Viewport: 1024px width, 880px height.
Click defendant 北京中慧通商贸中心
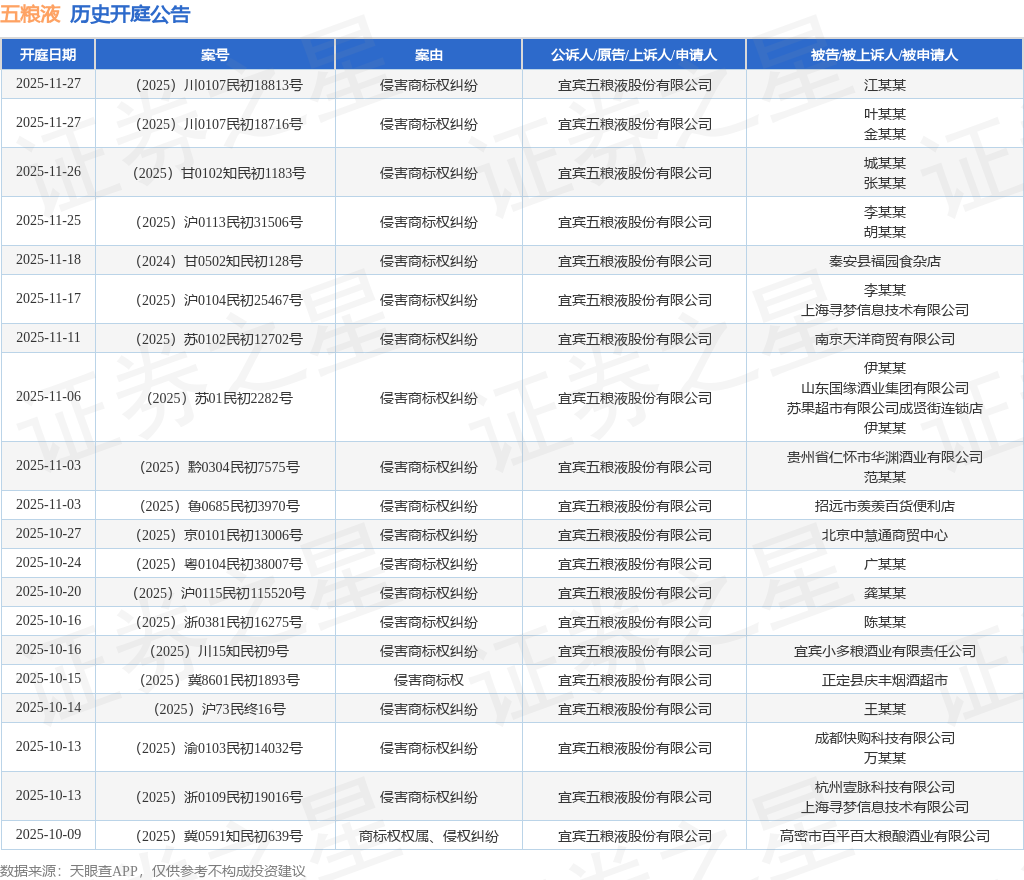tap(884, 535)
